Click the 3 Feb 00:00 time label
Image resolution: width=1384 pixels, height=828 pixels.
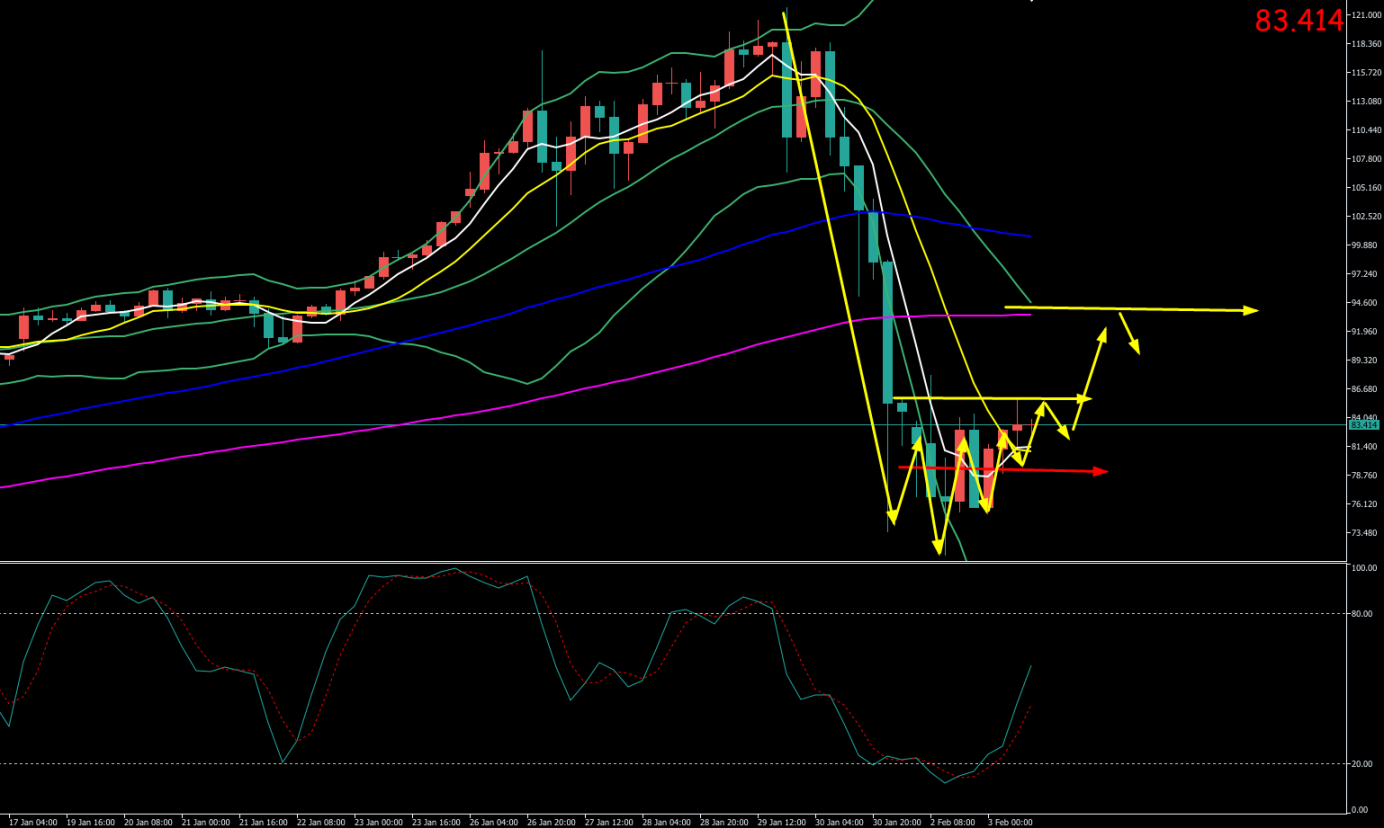pyautogui.click(x=1011, y=821)
